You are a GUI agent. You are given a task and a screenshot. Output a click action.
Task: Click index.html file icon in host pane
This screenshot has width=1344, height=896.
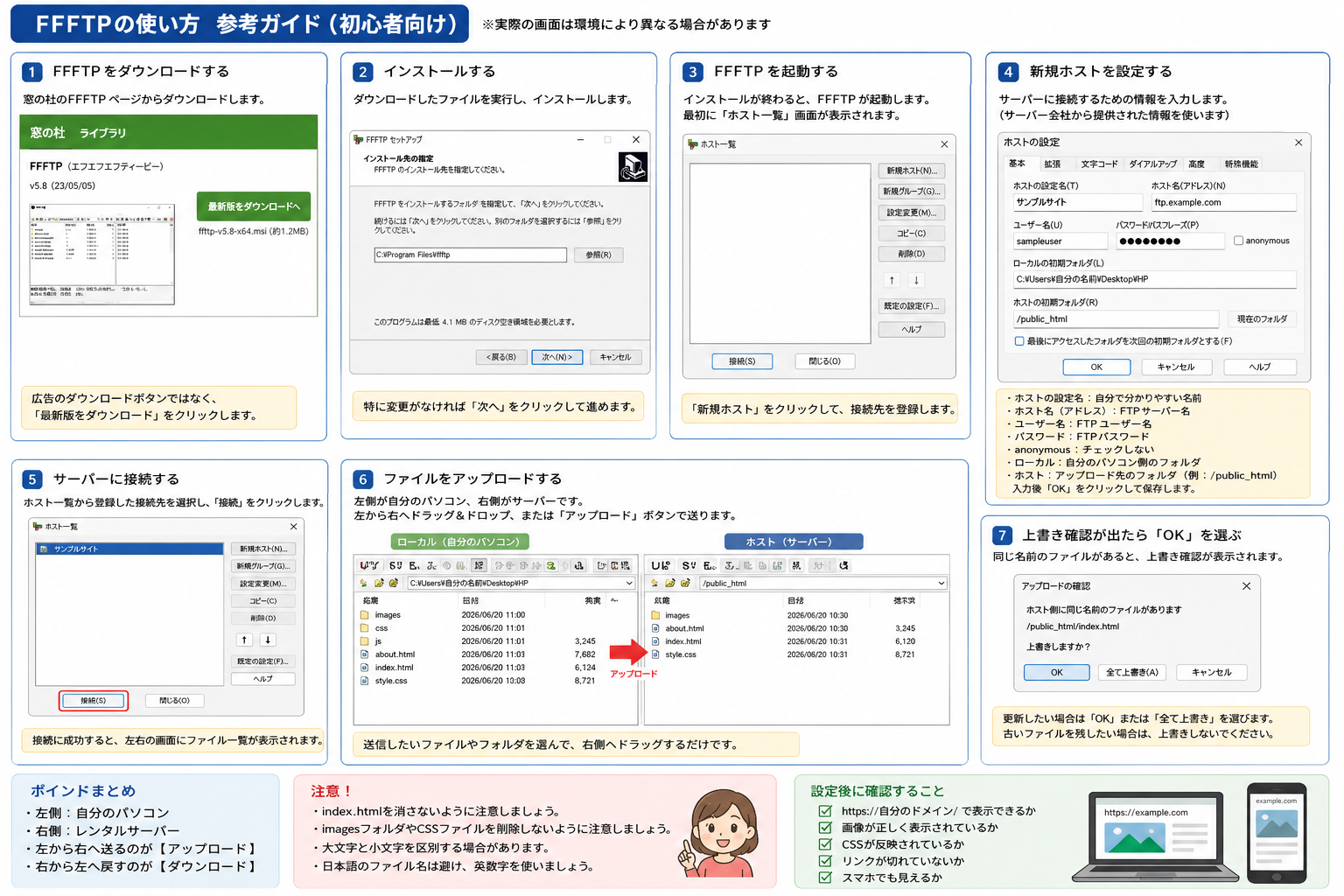[x=655, y=641]
